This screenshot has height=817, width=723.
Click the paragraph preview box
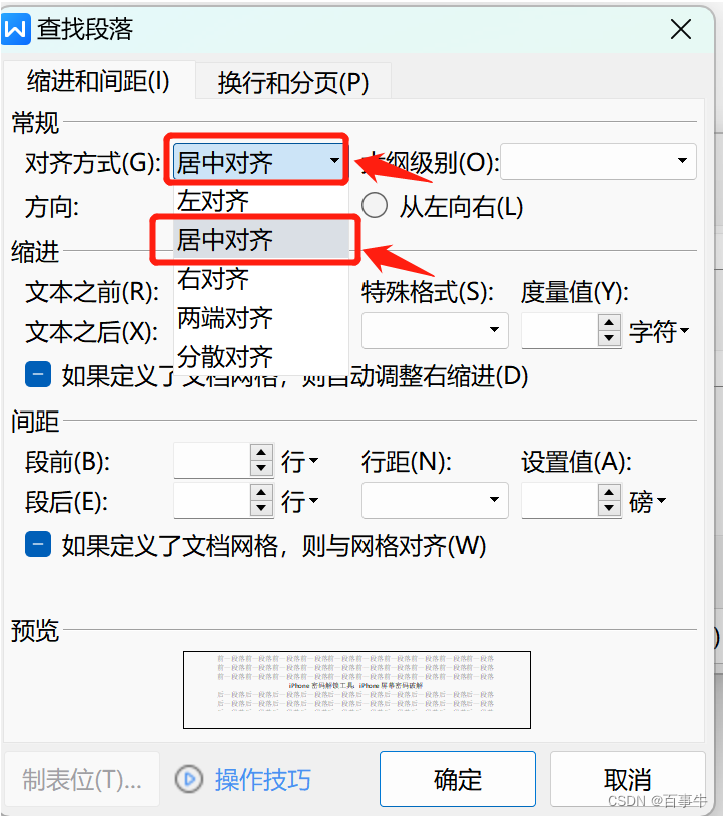357,690
